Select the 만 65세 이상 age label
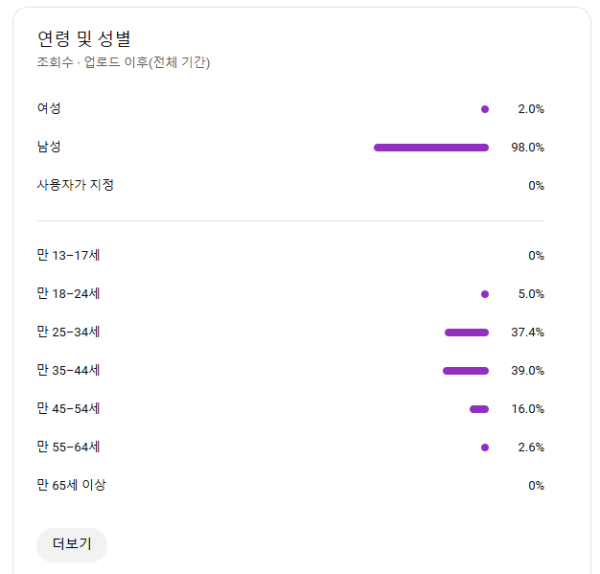Image resolution: width=600 pixels, height=574 pixels. coord(71,485)
